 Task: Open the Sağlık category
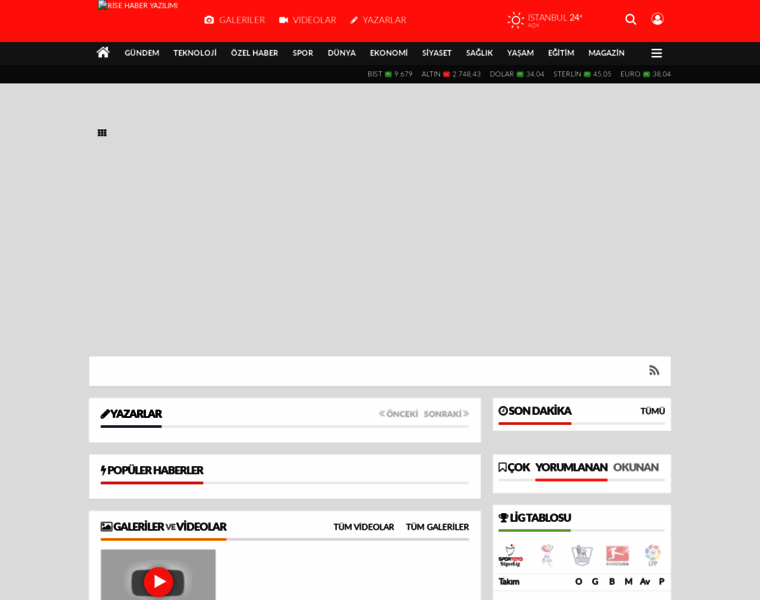[x=479, y=53]
